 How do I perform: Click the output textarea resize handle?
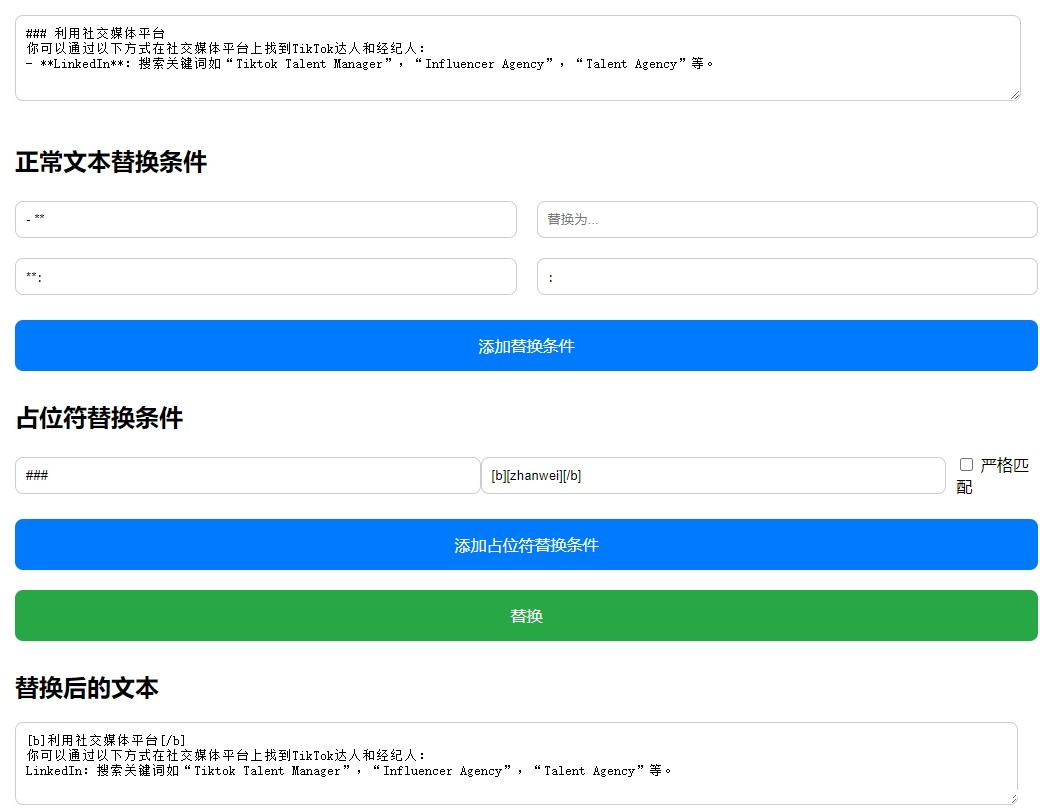(1012, 799)
